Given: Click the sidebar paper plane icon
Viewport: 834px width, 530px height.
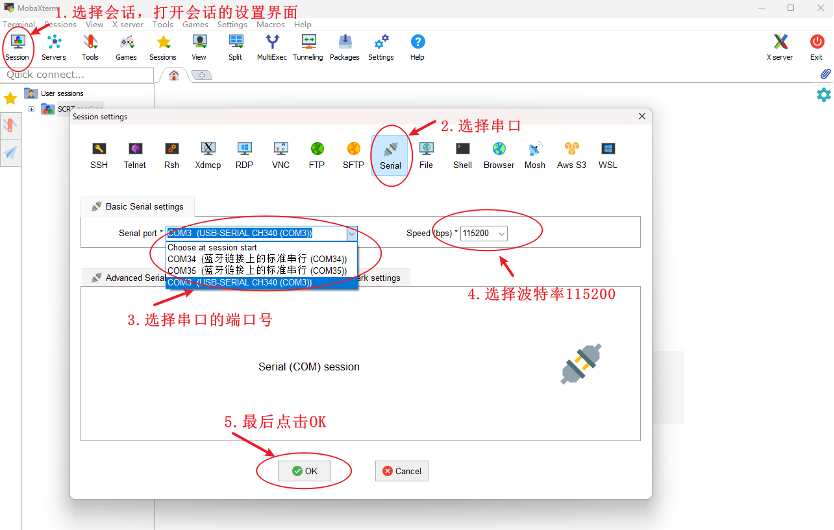Looking at the screenshot, I should [10, 153].
